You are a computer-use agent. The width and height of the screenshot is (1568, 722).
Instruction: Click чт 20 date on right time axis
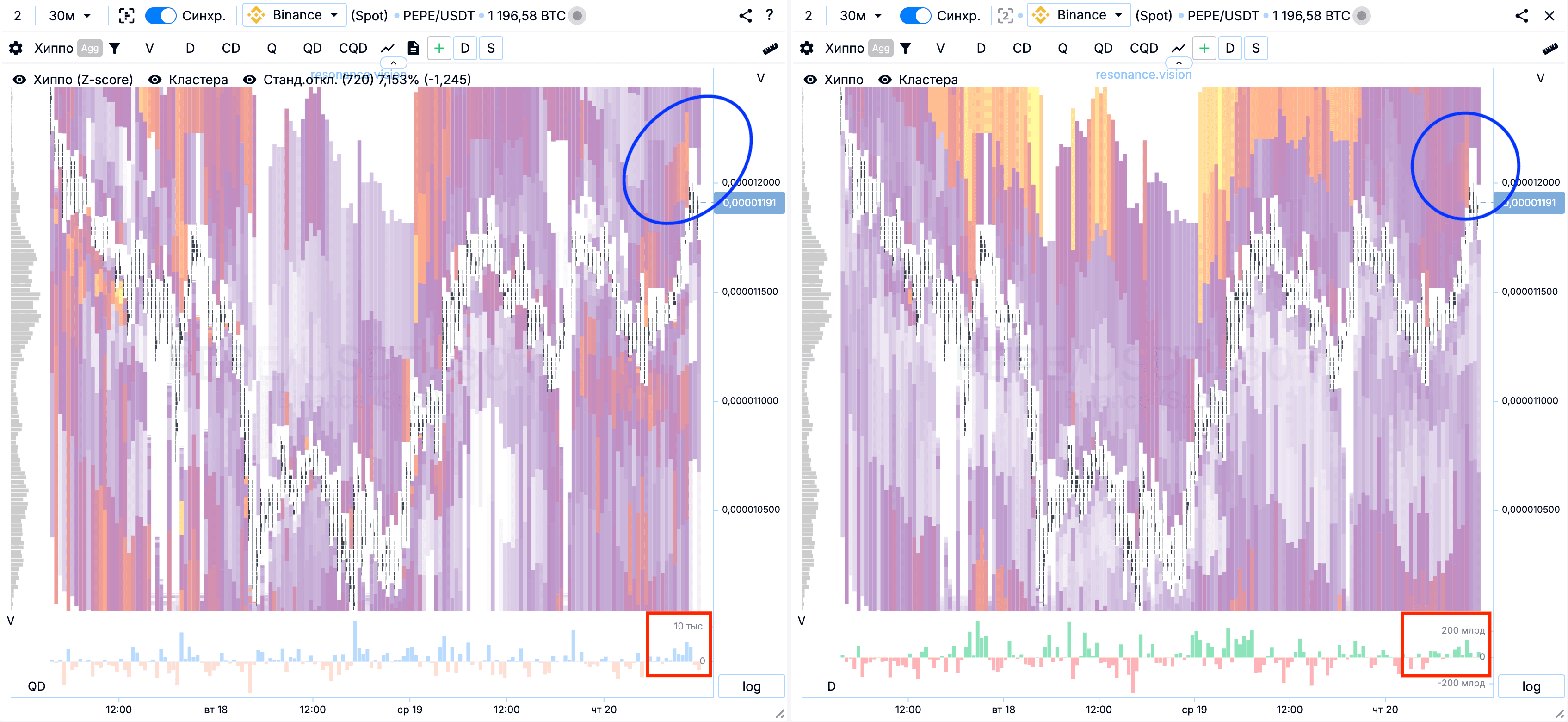(1385, 709)
